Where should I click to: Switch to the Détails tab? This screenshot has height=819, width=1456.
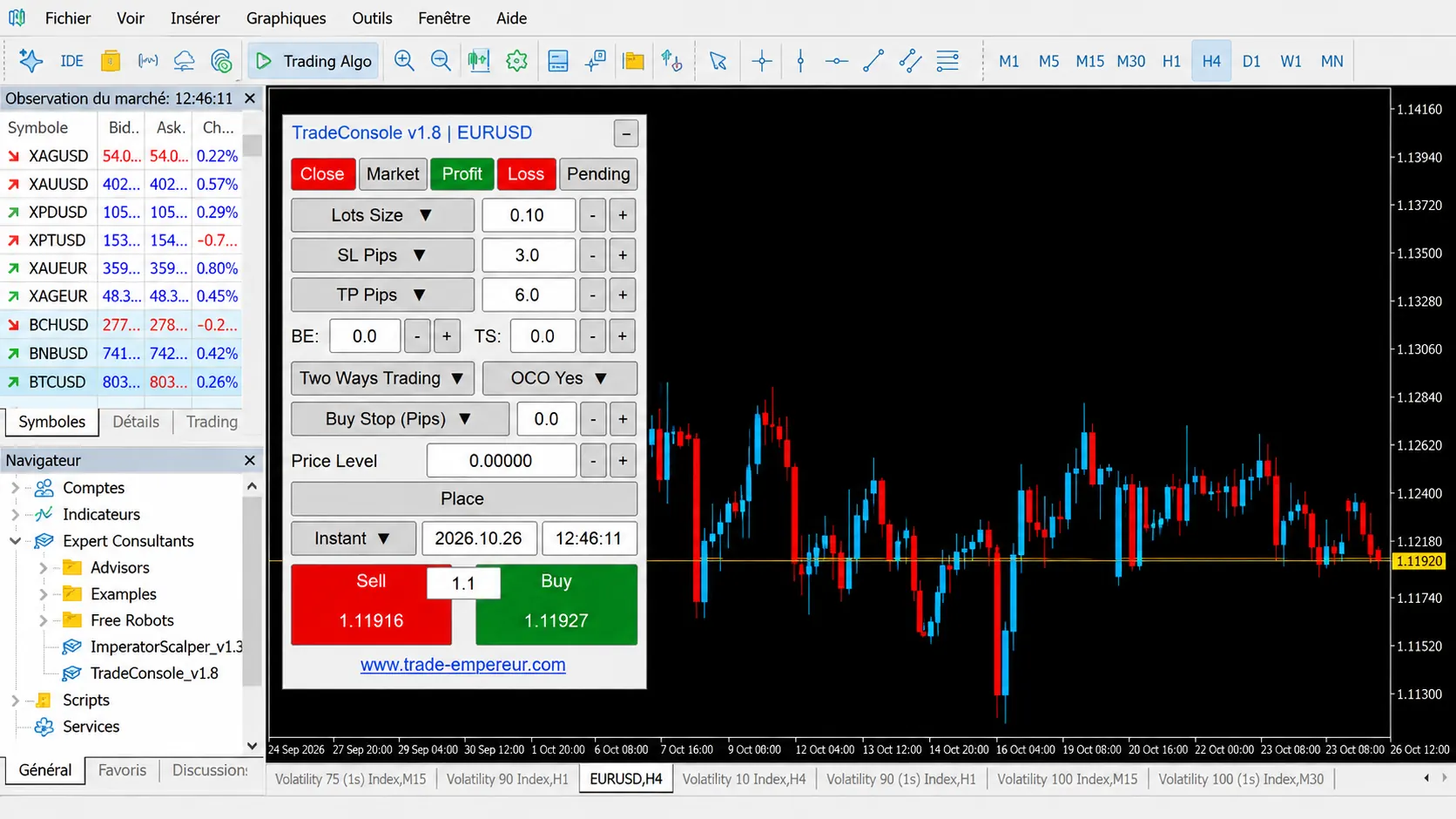pyautogui.click(x=136, y=422)
